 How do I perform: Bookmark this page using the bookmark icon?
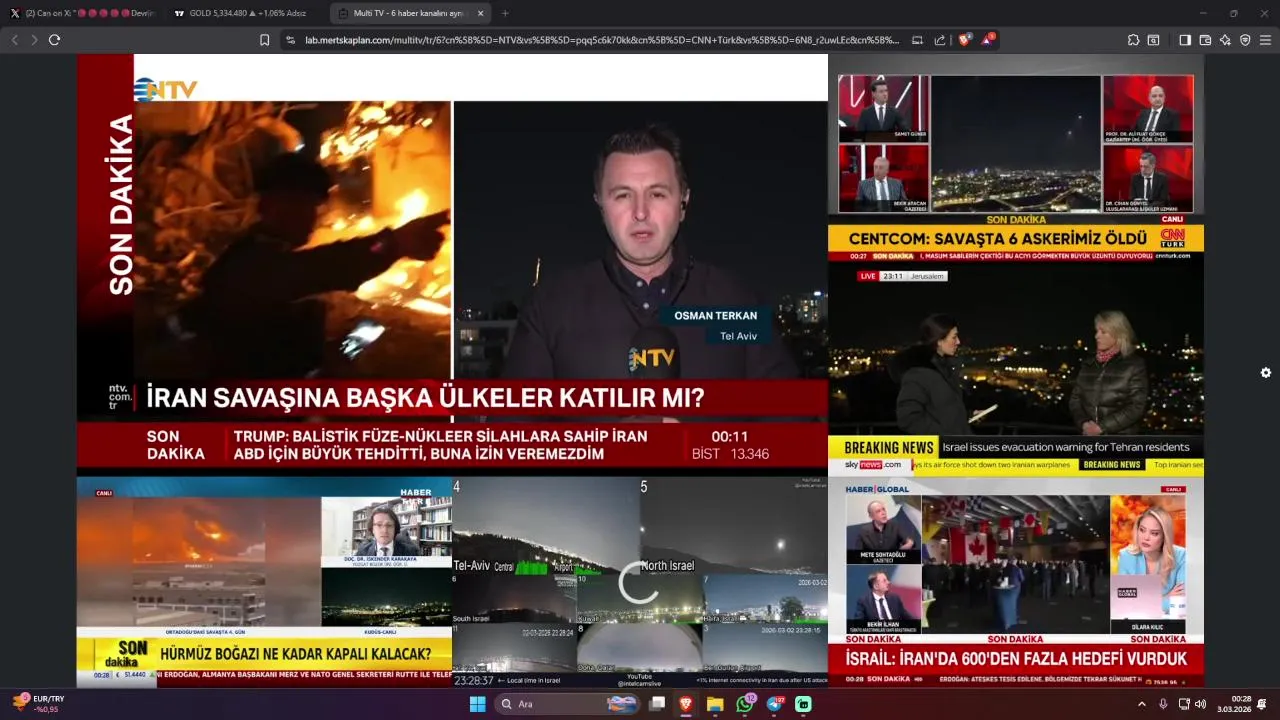coord(264,40)
